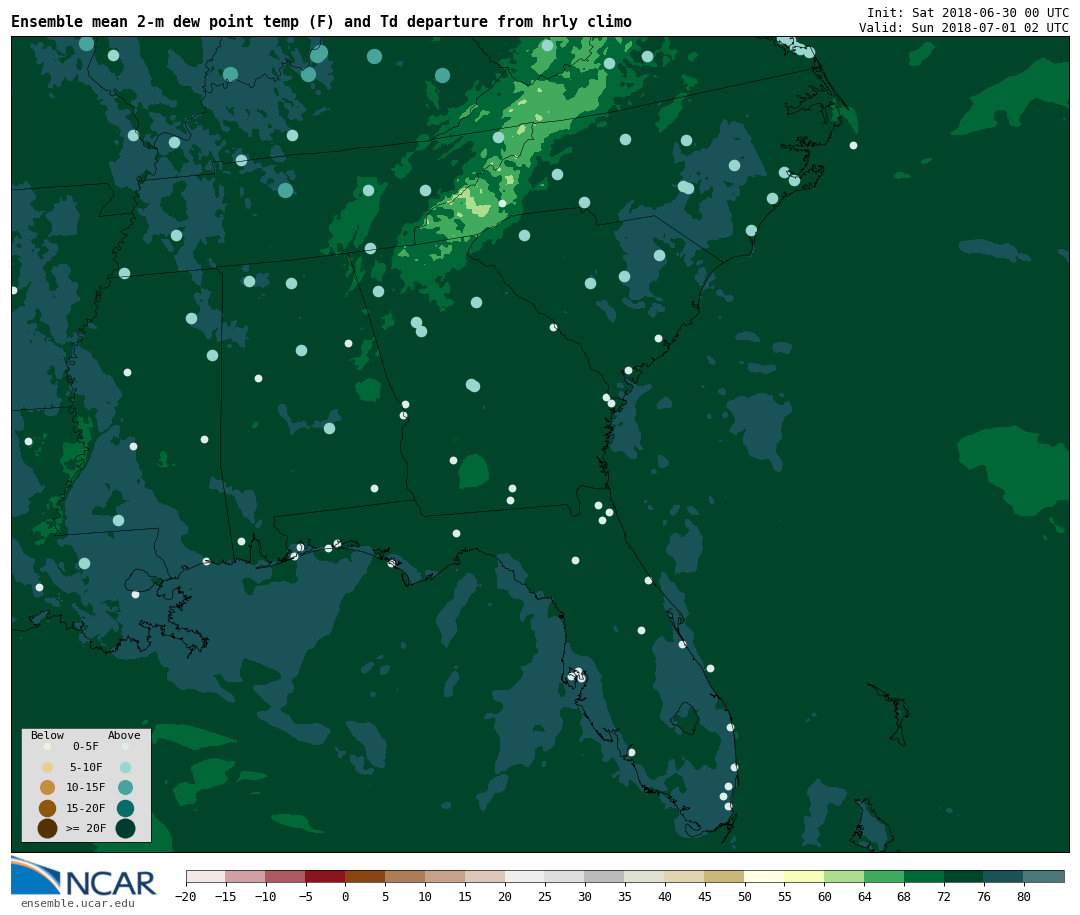1080x915 pixels.
Task: Select the 'Below' legend heading
Action: click(x=48, y=735)
